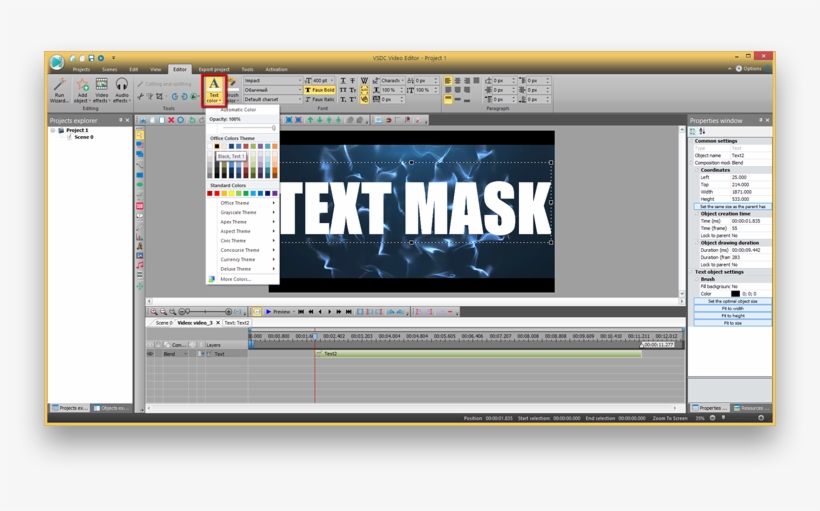Open Video effects in ribbon

101,90
